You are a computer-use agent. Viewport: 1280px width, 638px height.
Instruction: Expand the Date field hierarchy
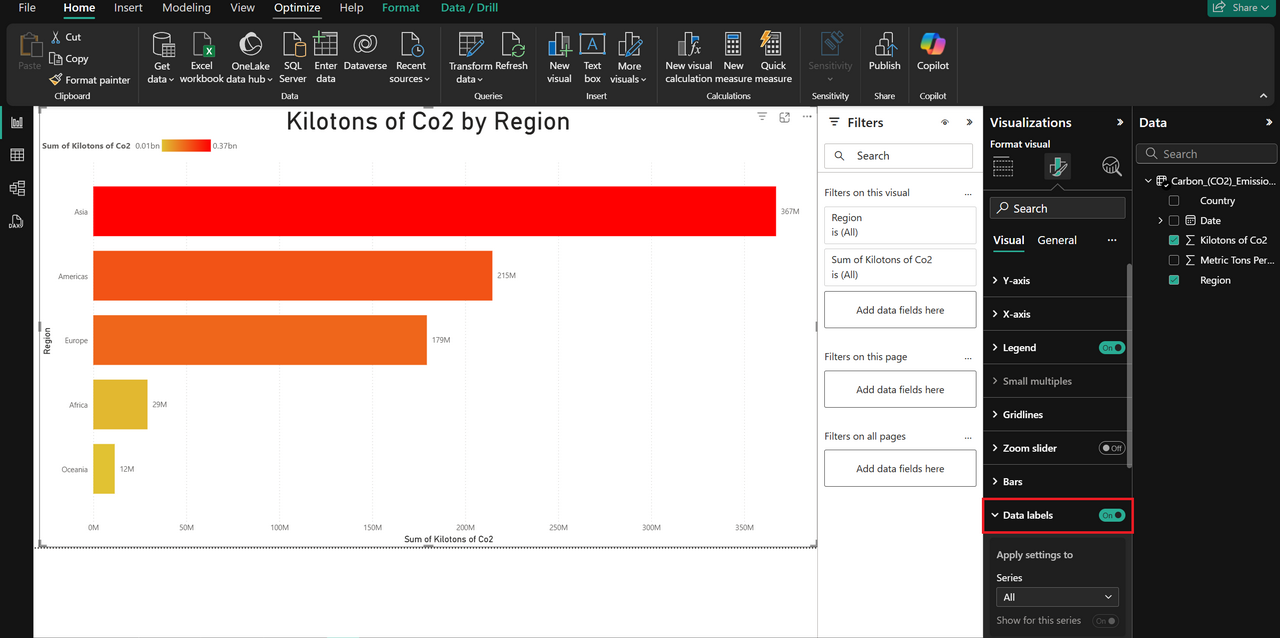tap(1160, 221)
